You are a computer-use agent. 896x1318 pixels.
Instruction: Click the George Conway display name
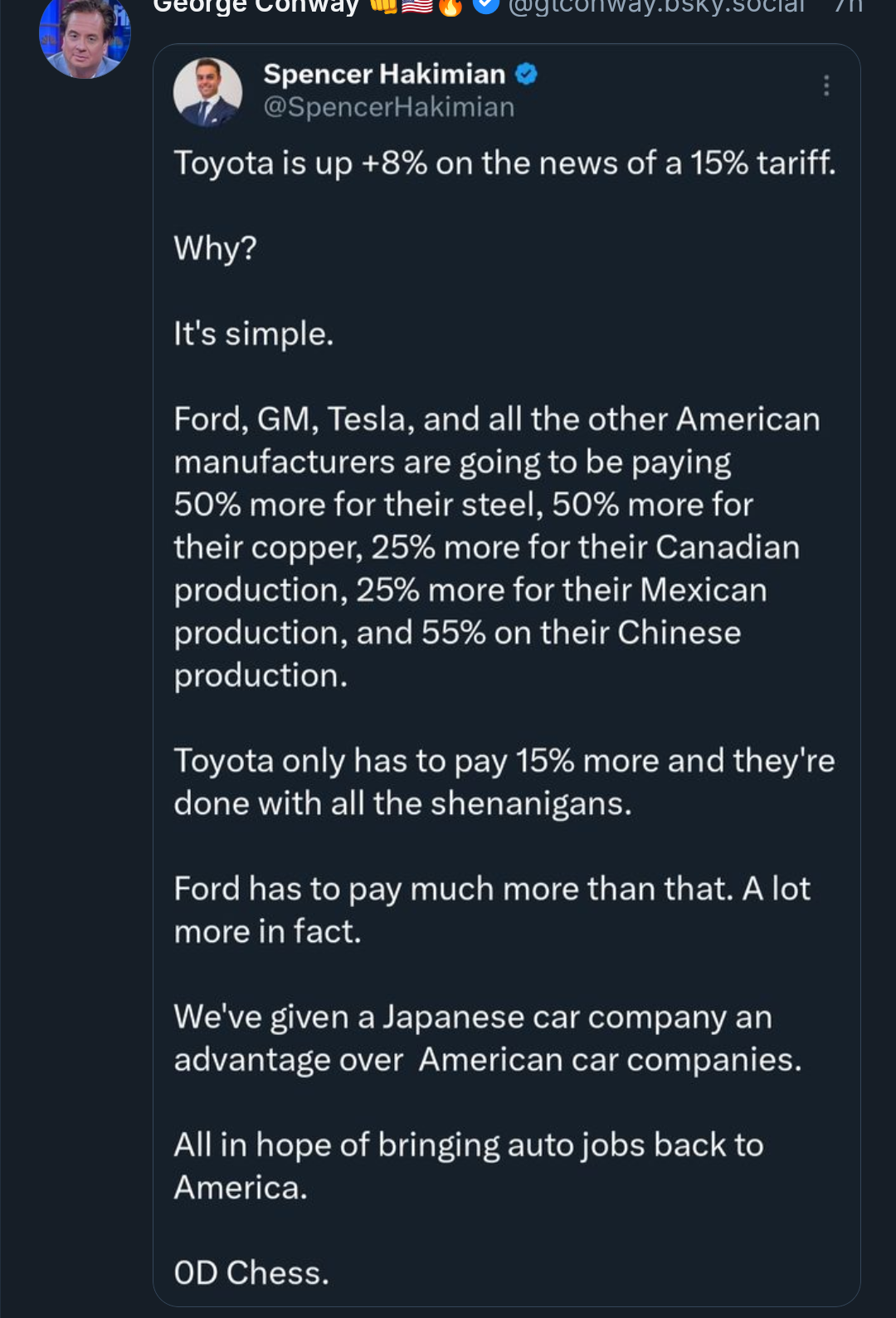(256, 7)
